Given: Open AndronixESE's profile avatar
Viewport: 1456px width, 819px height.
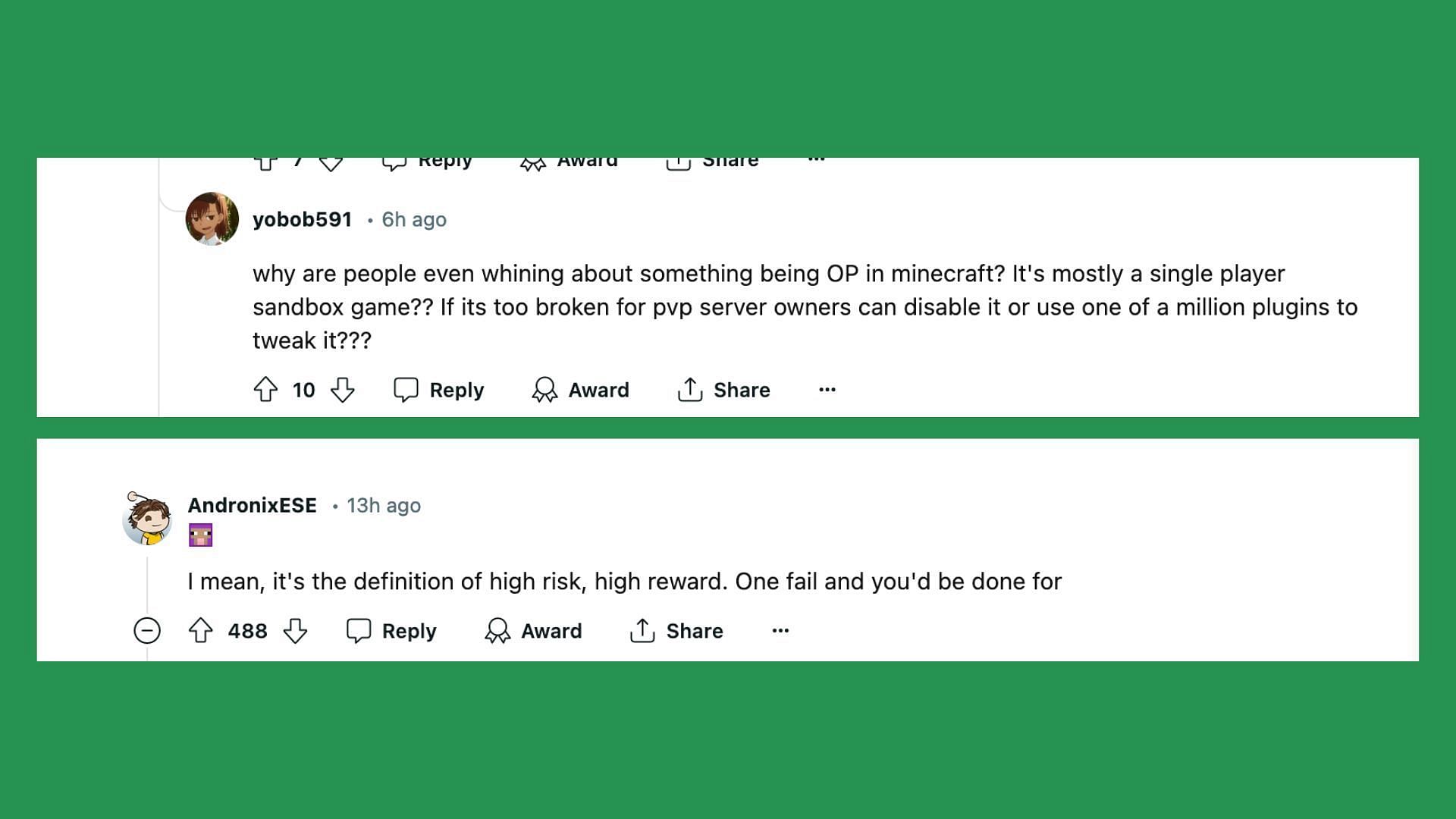Looking at the screenshot, I should click(147, 519).
